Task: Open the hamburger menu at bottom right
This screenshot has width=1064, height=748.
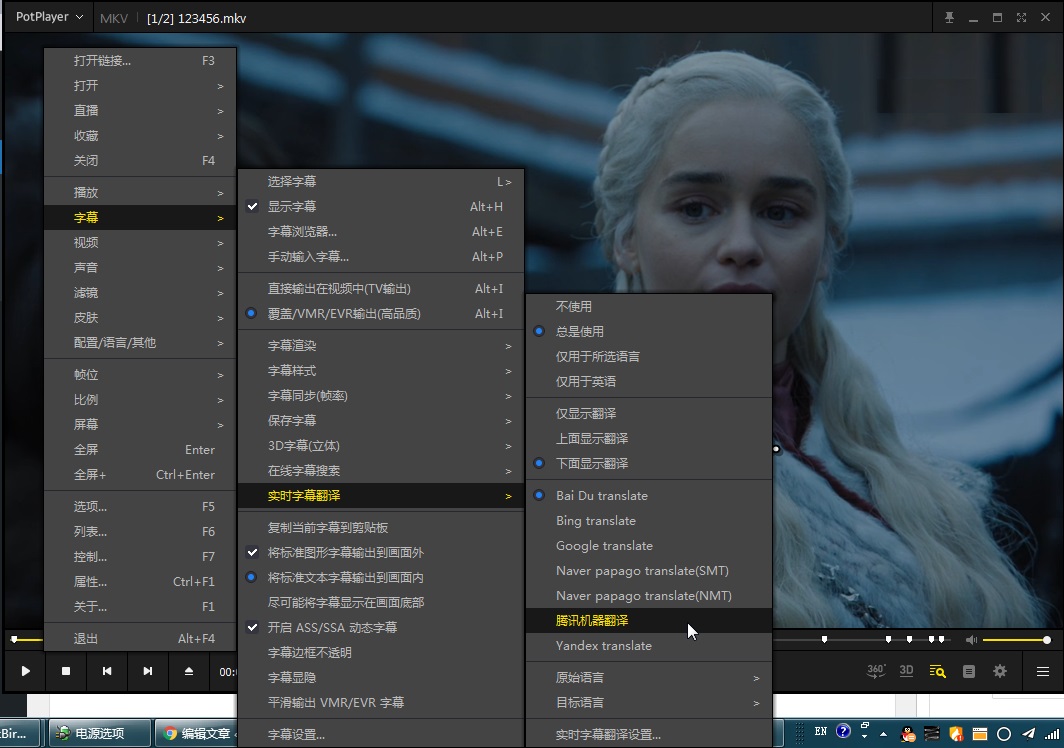Action: point(1042,671)
